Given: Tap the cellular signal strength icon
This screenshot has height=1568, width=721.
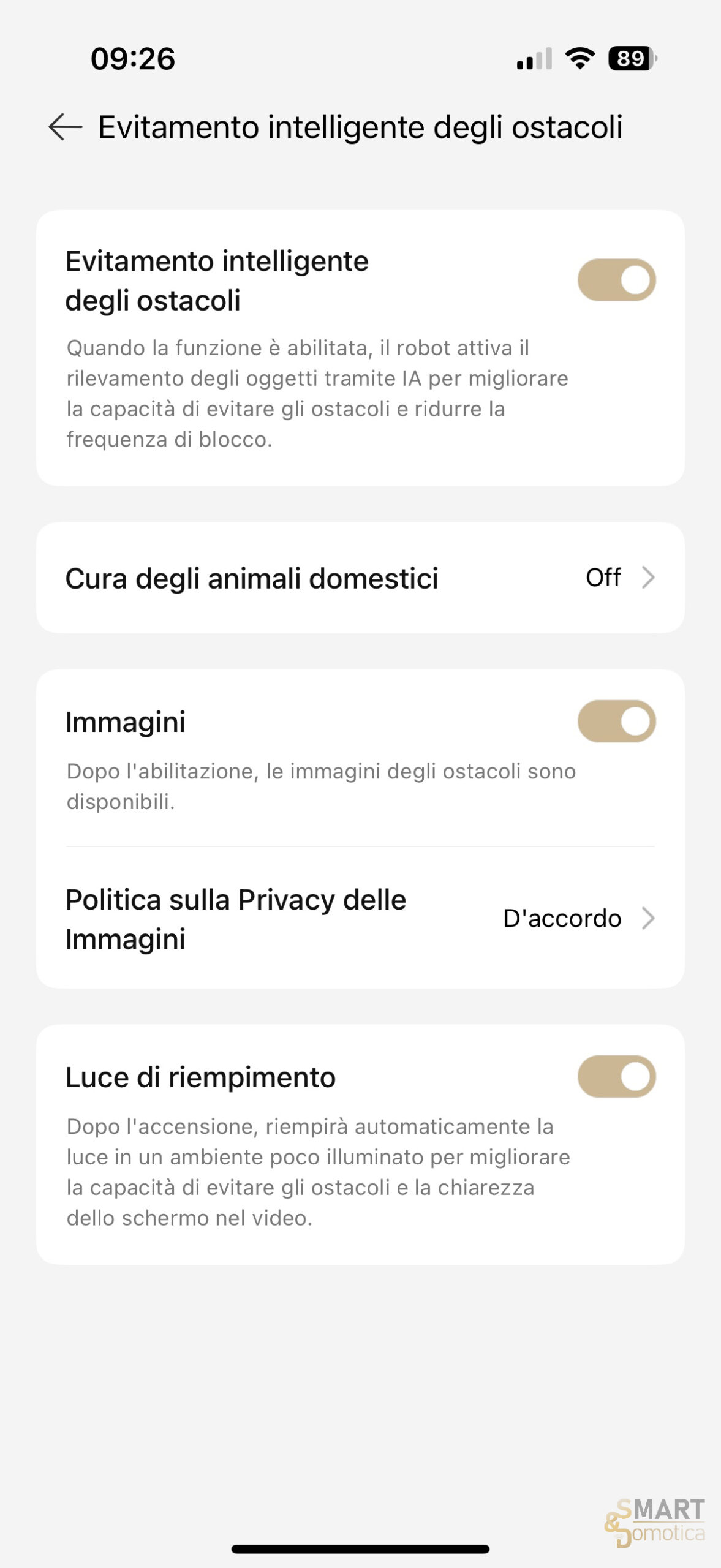Looking at the screenshot, I should [534, 59].
